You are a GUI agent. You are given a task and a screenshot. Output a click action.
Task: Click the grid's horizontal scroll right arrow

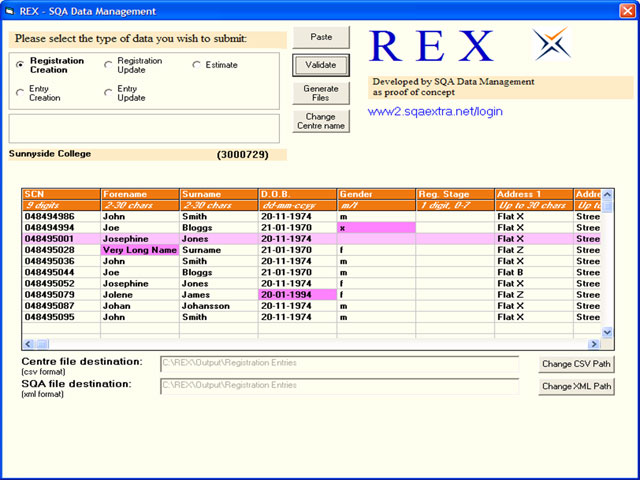point(593,344)
